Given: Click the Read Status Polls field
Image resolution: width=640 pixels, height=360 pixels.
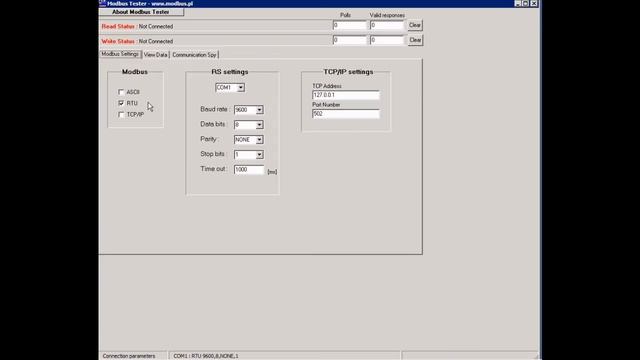Looking at the screenshot, I should 349,25.
